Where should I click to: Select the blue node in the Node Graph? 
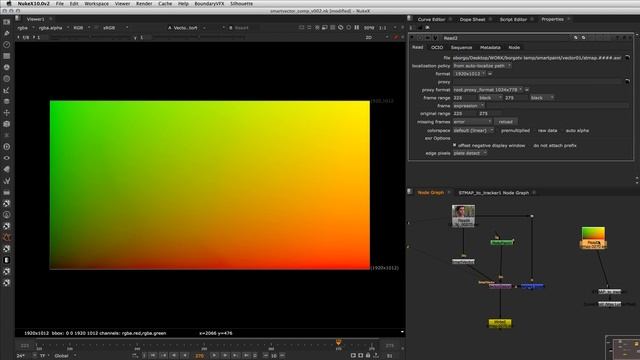[x=532, y=286]
